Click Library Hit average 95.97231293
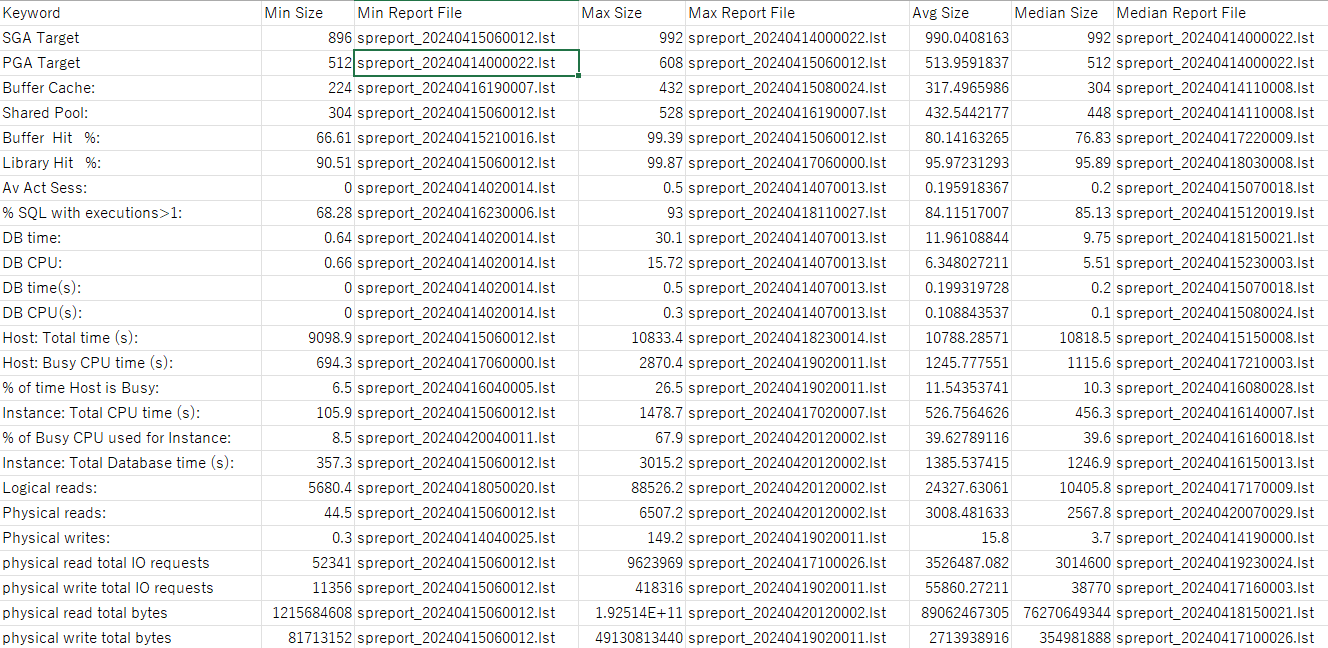The image size is (1328, 648). [961, 163]
